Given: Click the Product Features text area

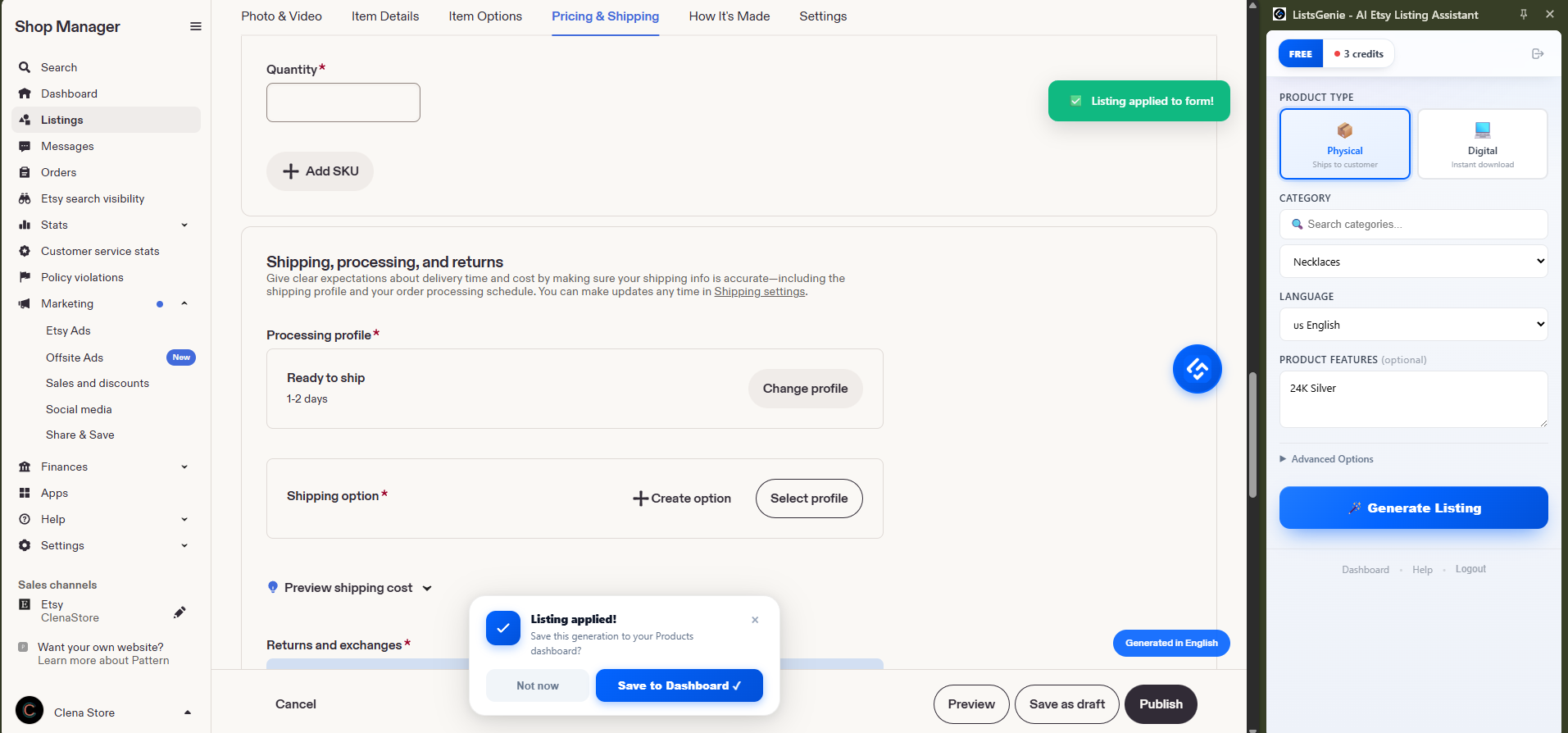Looking at the screenshot, I should pos(1413,399).
